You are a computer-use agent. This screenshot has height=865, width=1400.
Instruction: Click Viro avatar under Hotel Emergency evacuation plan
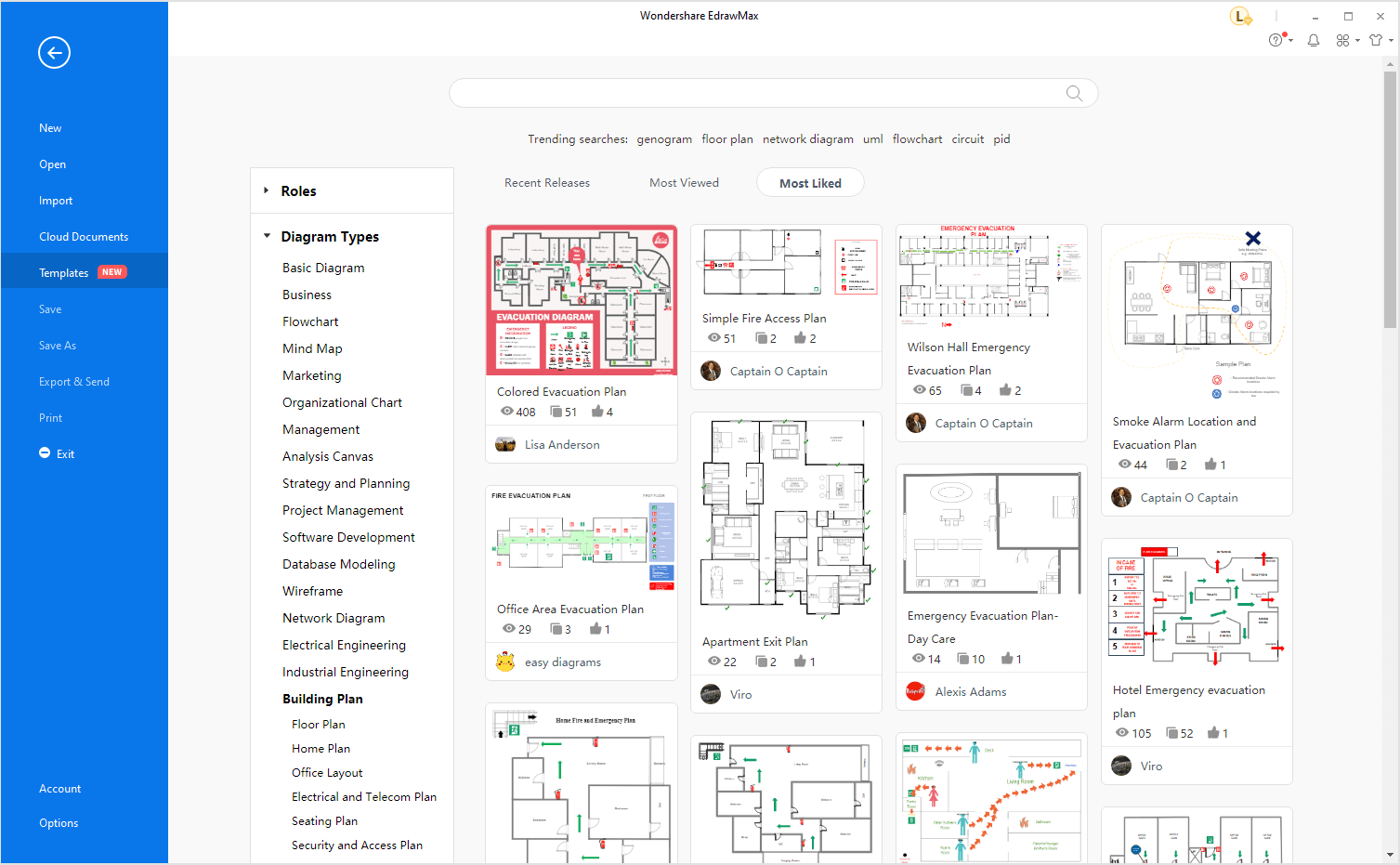coord(1121,766)
